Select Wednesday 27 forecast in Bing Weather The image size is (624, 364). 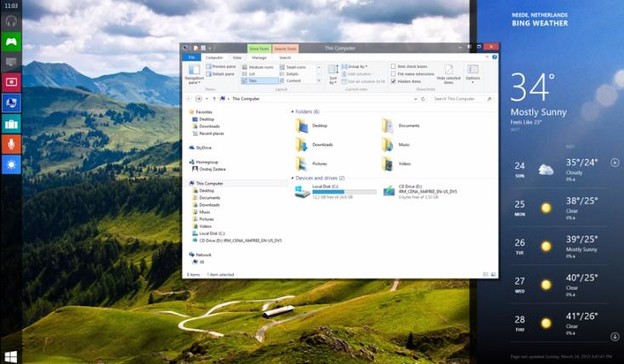558,285
